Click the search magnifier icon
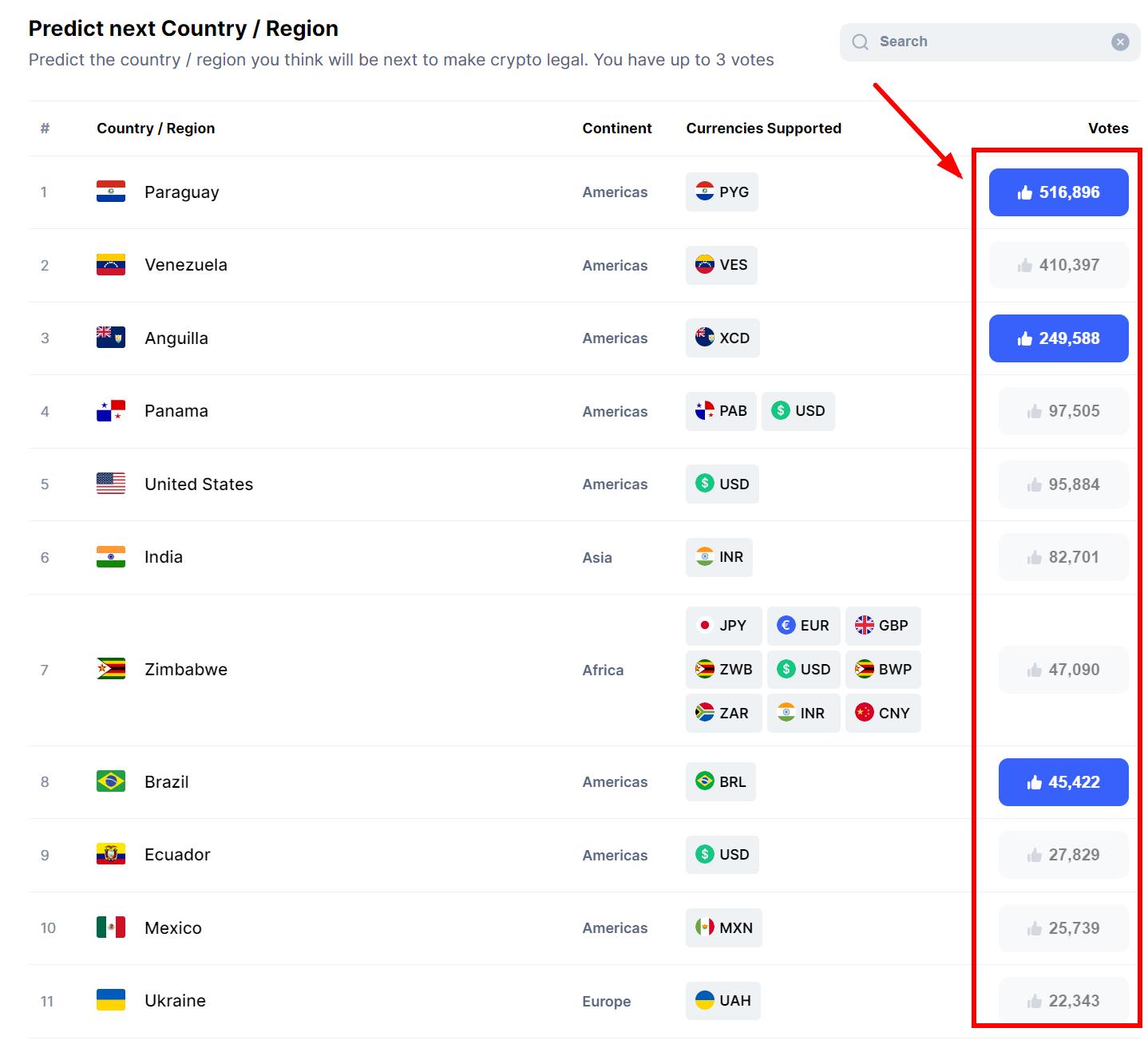1148x1040 pixels. [x=860, y=42]
